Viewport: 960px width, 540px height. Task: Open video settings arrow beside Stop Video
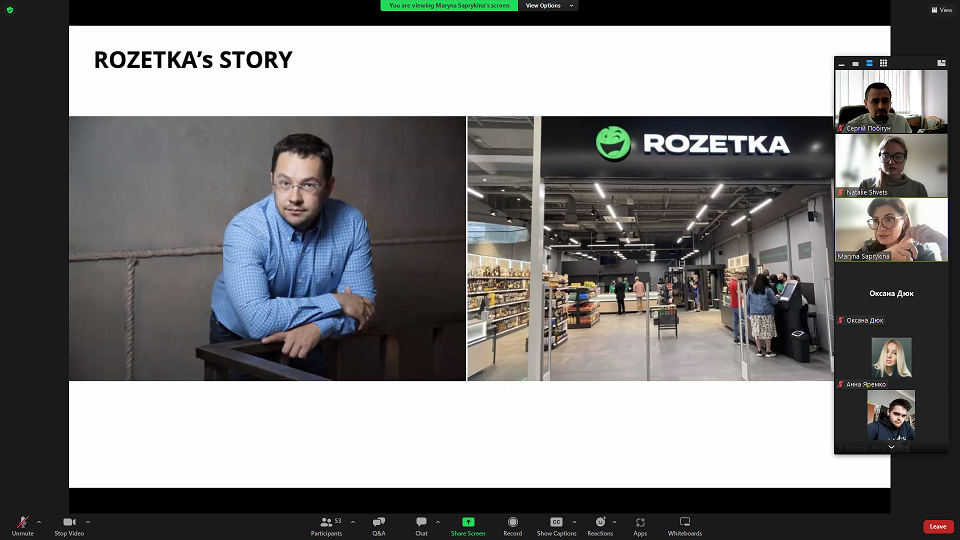coord(88,521)
